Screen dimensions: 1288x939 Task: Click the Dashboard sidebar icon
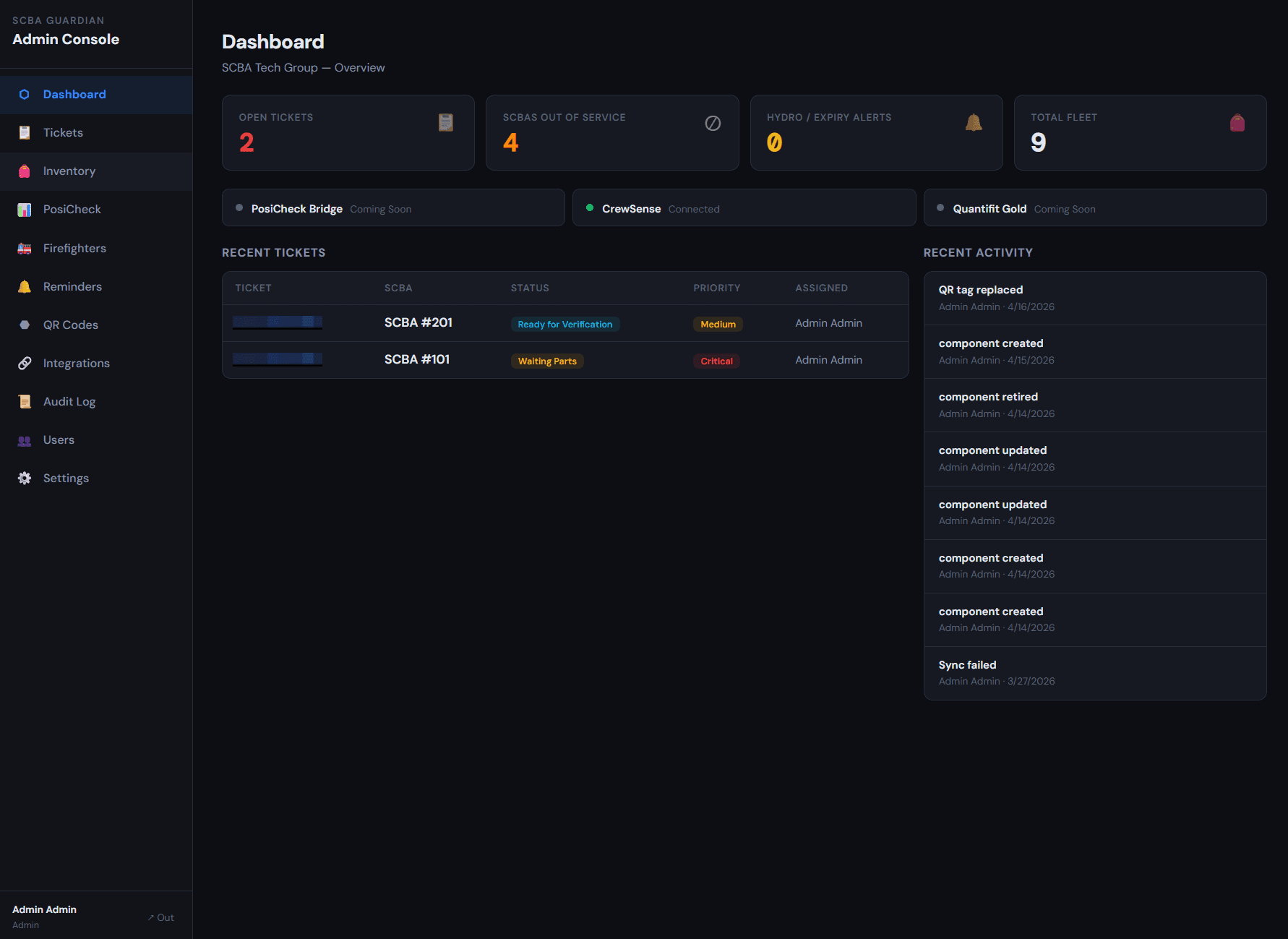pyautogui.click(x=25, y=95)
